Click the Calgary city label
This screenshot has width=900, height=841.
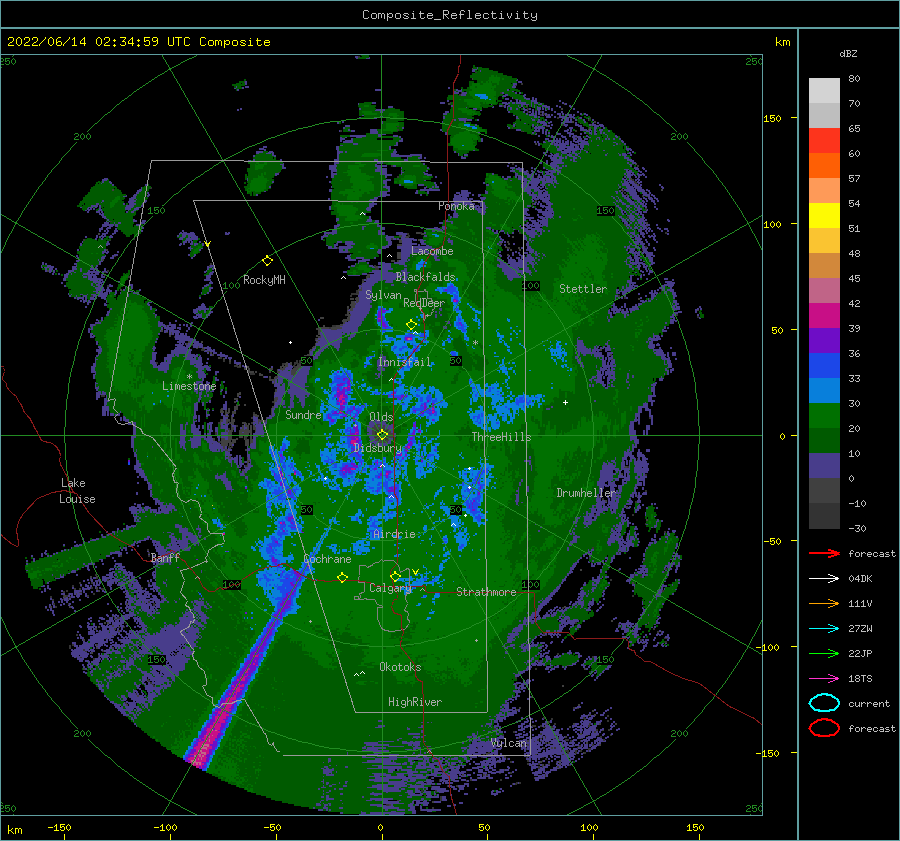[390, 588]
